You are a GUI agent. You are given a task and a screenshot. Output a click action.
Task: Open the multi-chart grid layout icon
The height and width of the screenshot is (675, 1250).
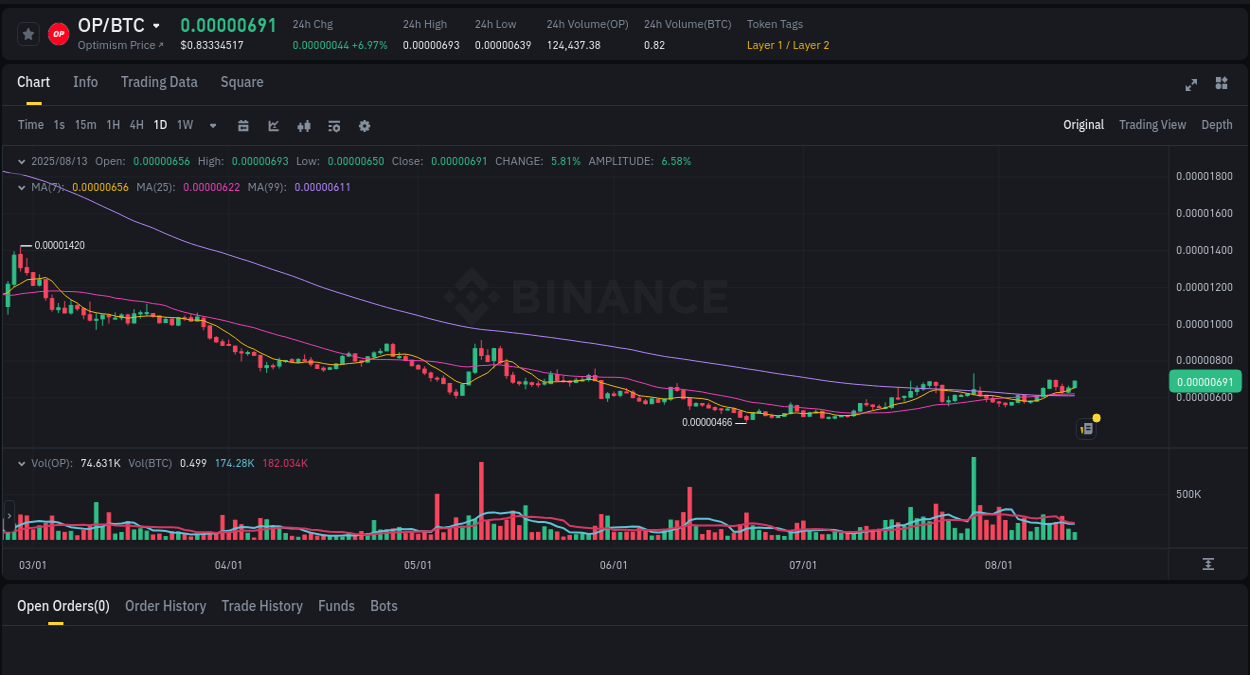pos(1221,83)
